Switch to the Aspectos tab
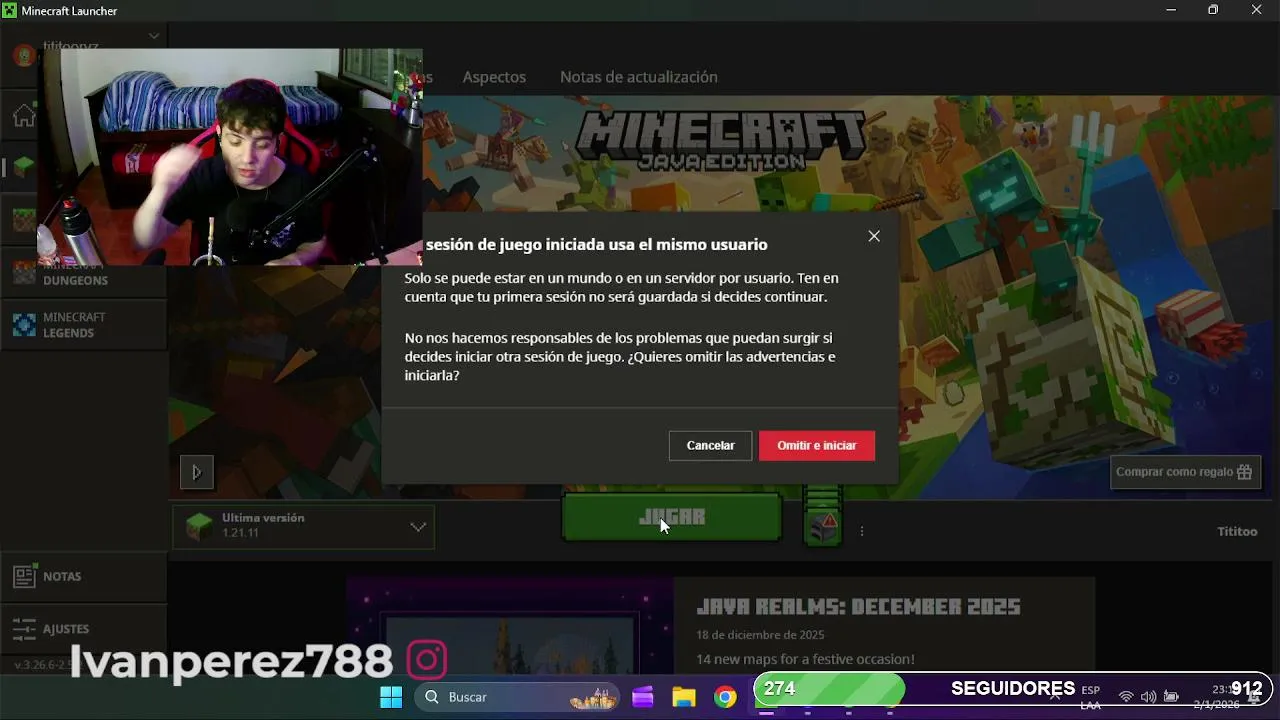The image size is (1280, 720). 494,77
